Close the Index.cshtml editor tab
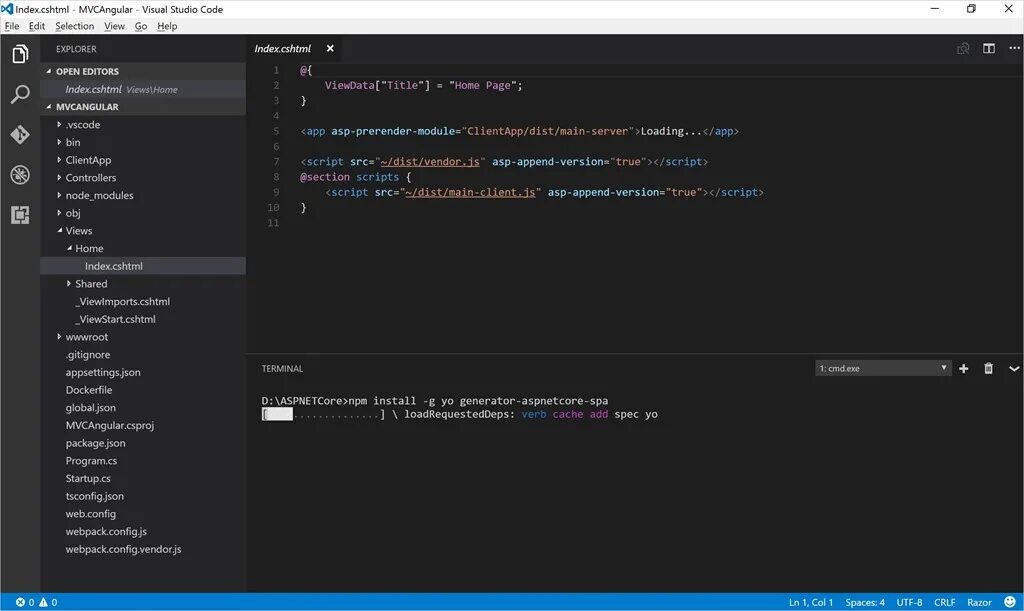 tap(330, 48)
